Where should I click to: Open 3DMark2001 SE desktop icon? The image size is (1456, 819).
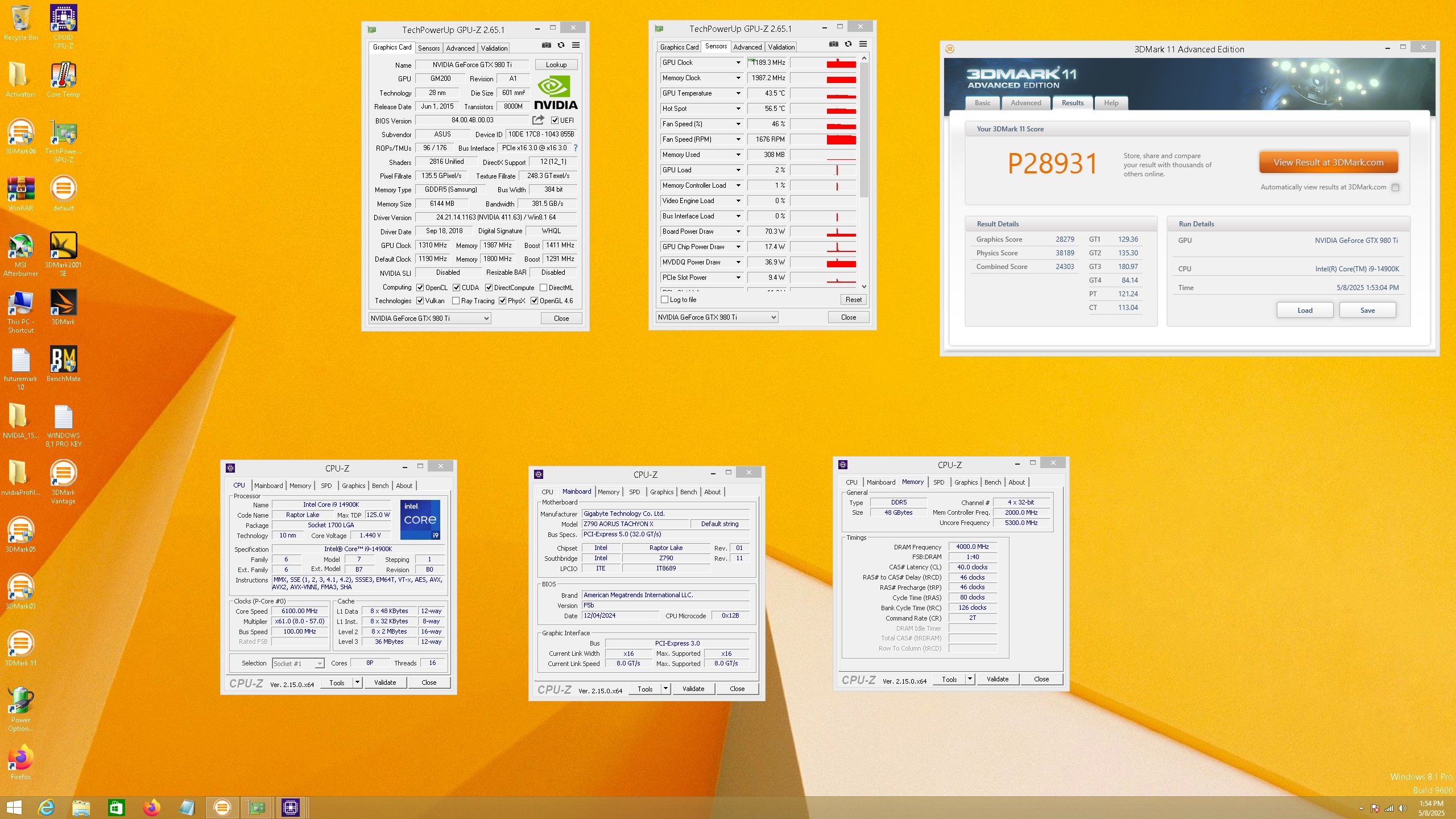tap(63, 254)
